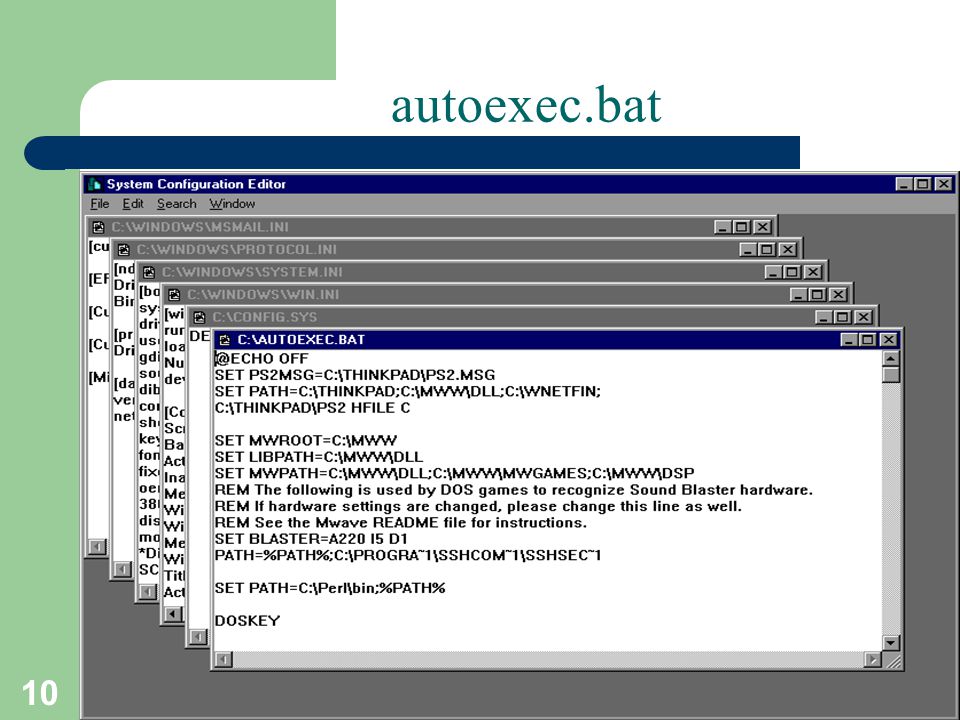
Task: Maximize the AUTOEXEC.BAT window
Action: click(x=868, y=340)
